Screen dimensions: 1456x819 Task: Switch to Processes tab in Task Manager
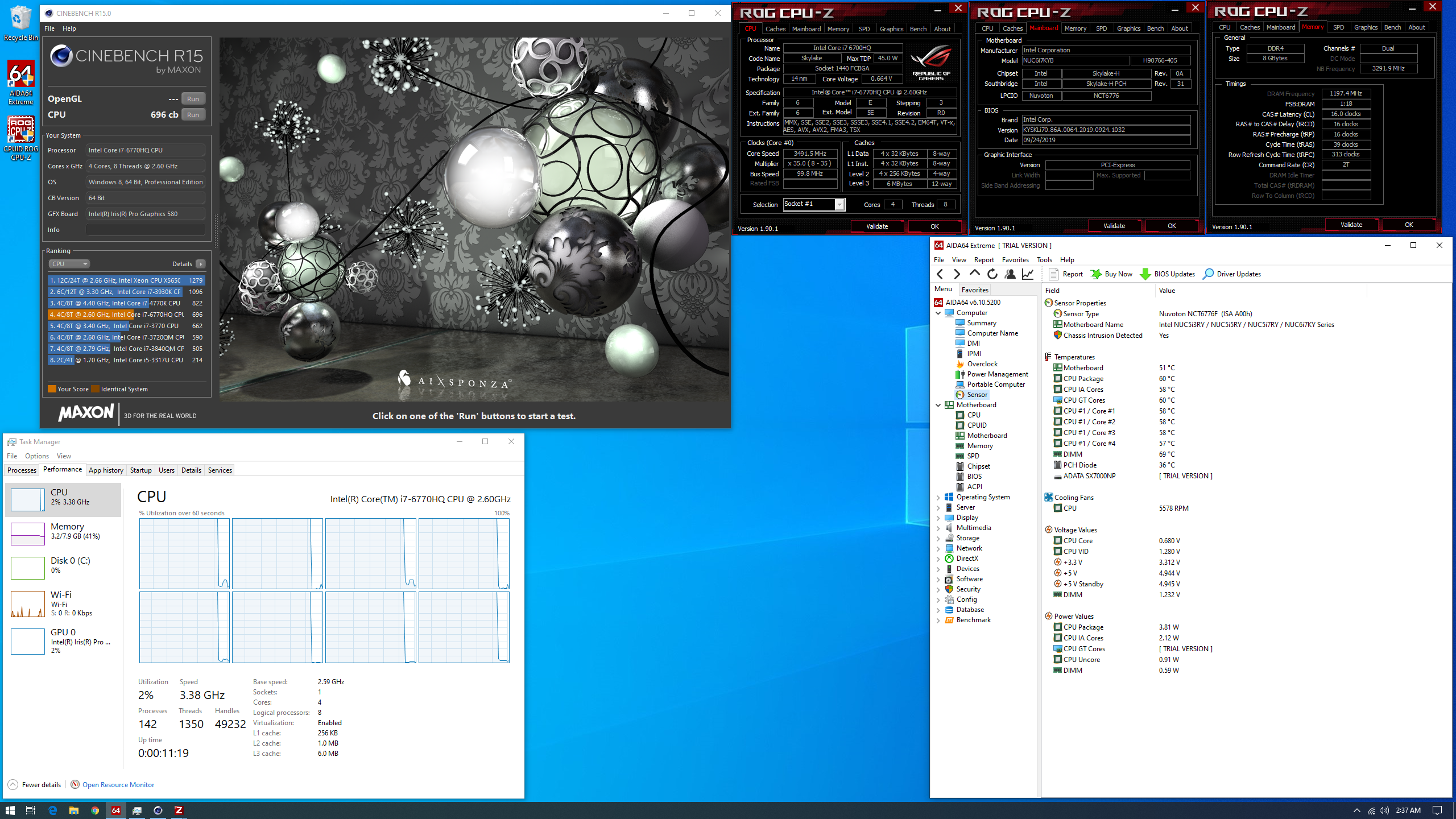click(x=22, y=470)
